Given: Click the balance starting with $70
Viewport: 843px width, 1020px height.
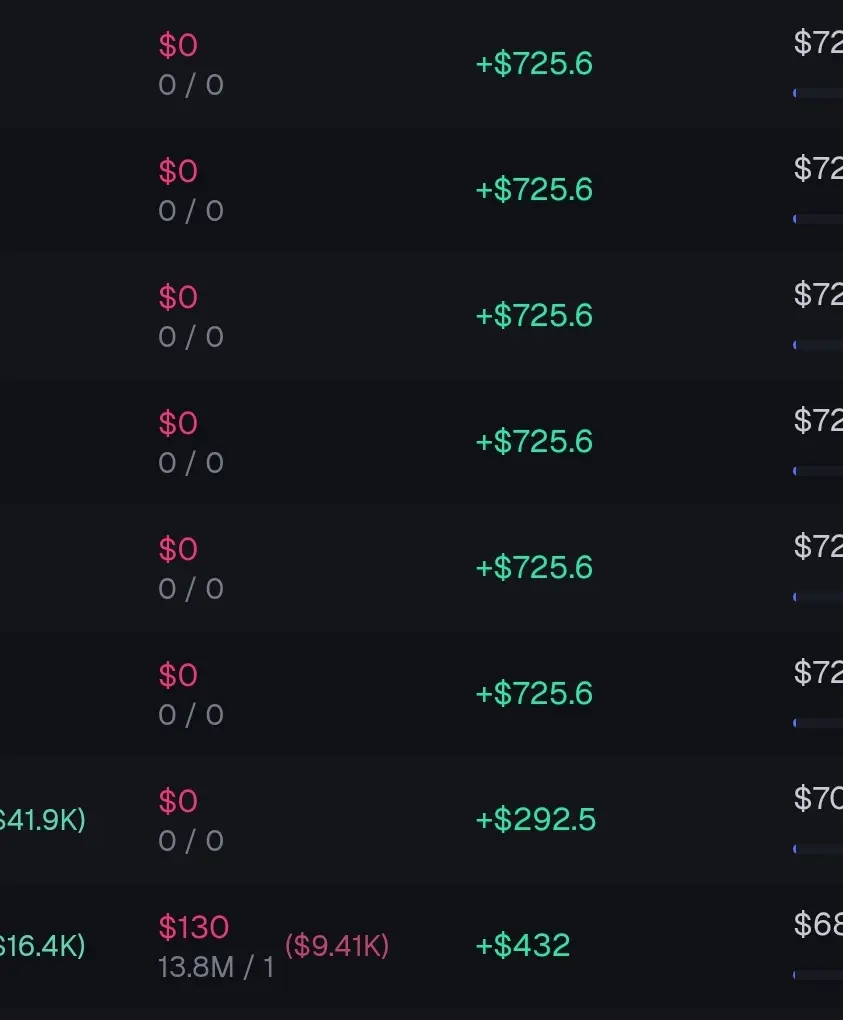Looking at the screenshot, I should point(818,798).
